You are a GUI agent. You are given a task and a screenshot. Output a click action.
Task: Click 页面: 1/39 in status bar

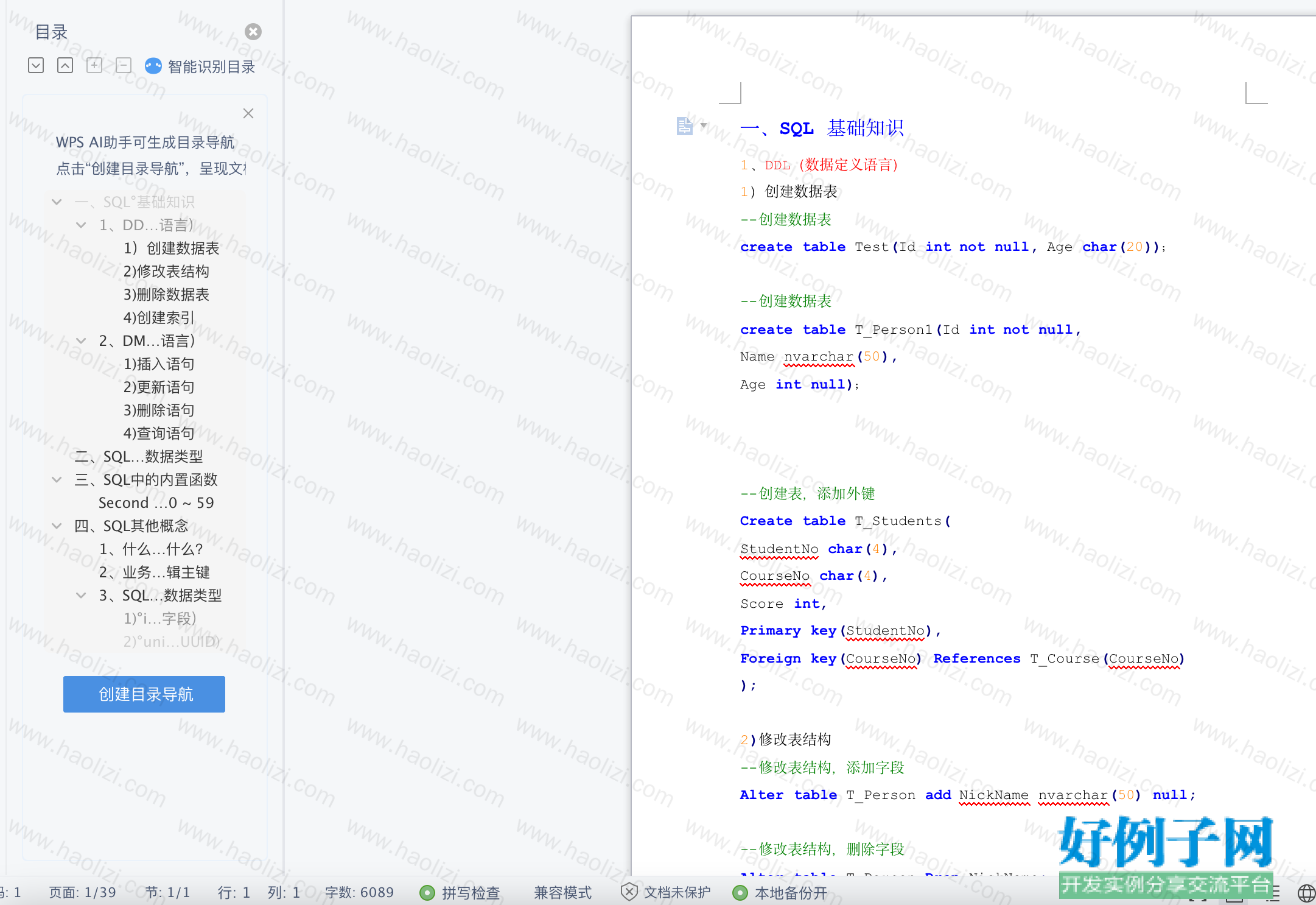[x=82, y=892]
